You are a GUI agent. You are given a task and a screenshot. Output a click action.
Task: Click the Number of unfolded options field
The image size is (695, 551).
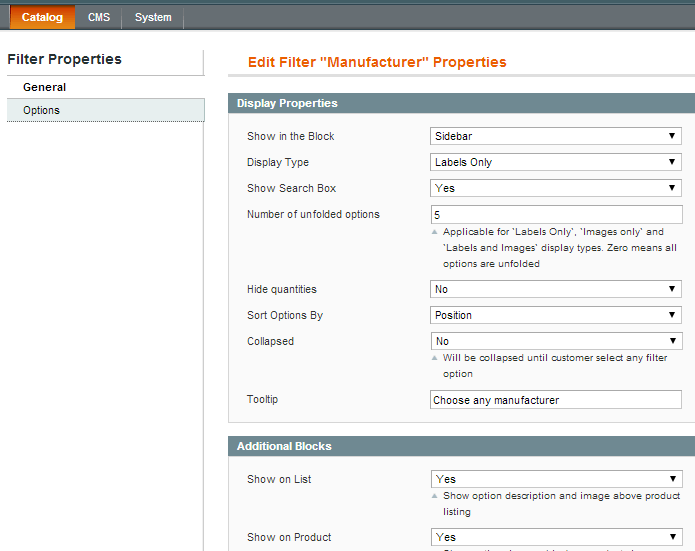click(555, 214)
